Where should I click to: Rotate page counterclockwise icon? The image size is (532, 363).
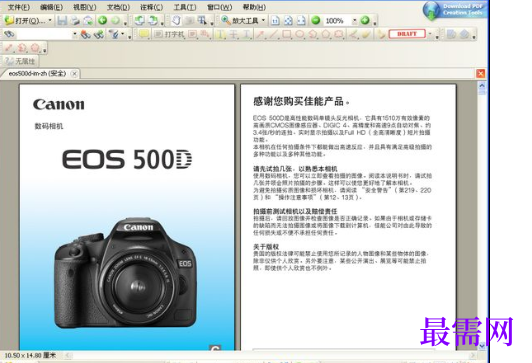click(x=139, y=21)
